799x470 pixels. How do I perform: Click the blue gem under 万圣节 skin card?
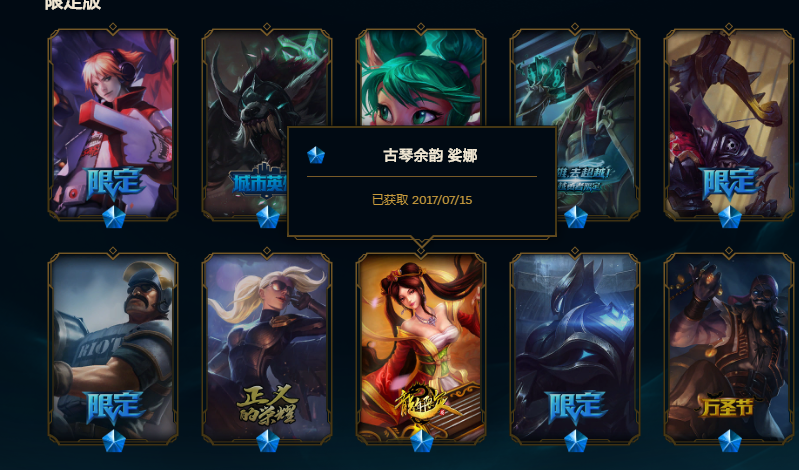coord(730,441)
